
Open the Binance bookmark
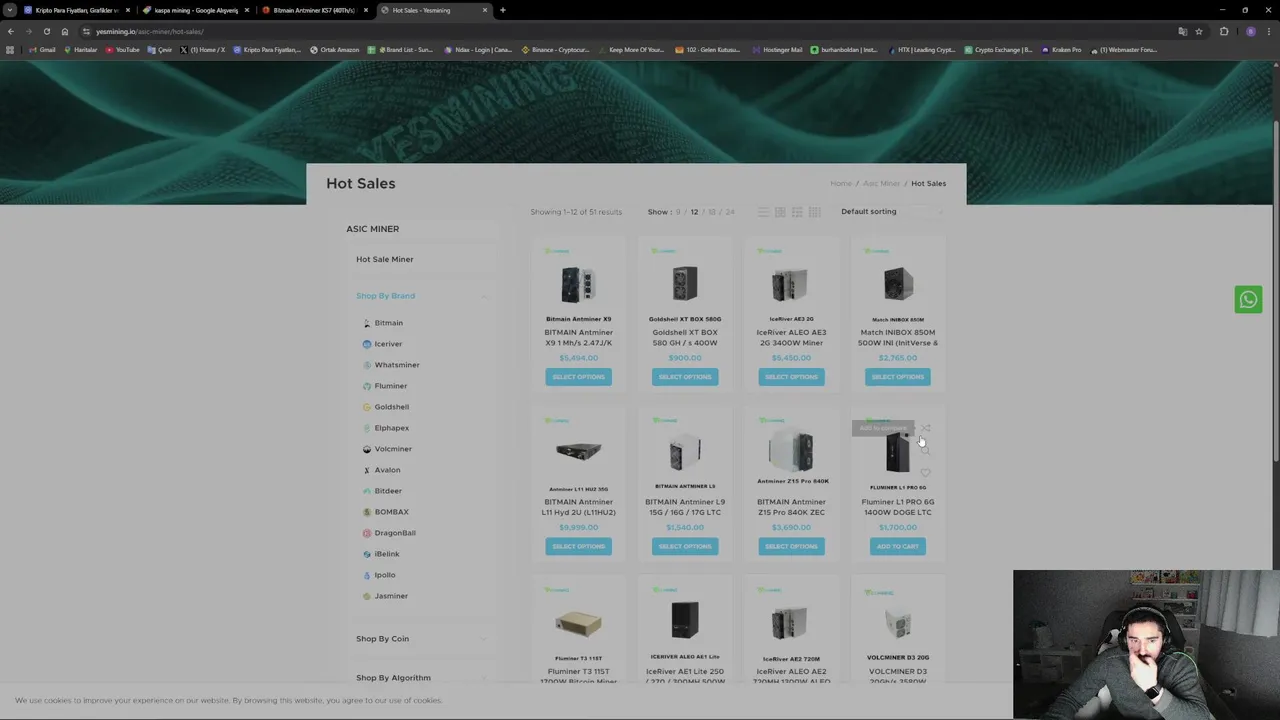point(556,50)
